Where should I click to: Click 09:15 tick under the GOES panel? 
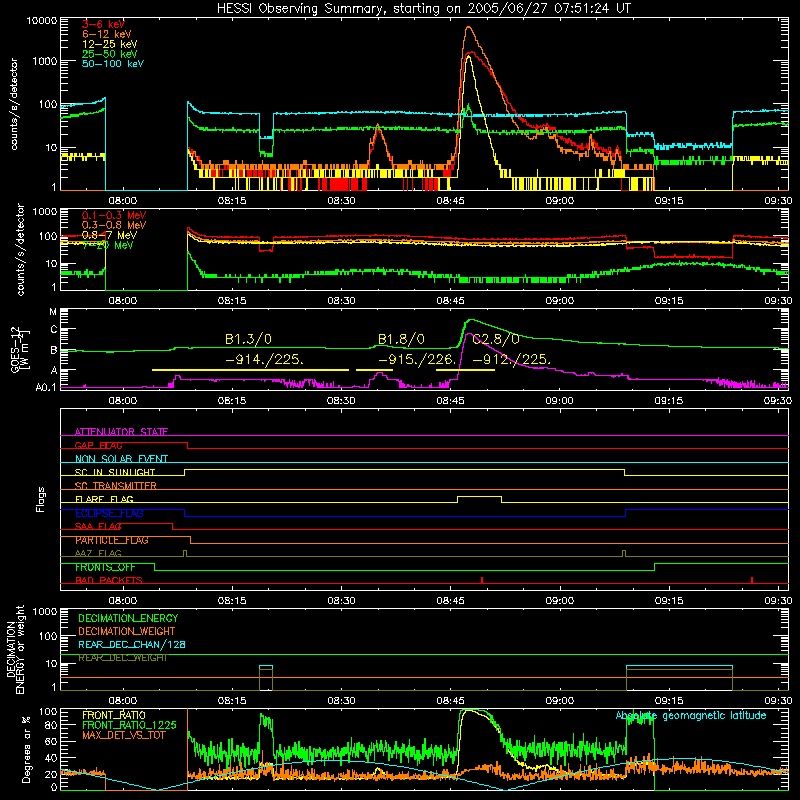pyautogui.click(x=669, y=401)
